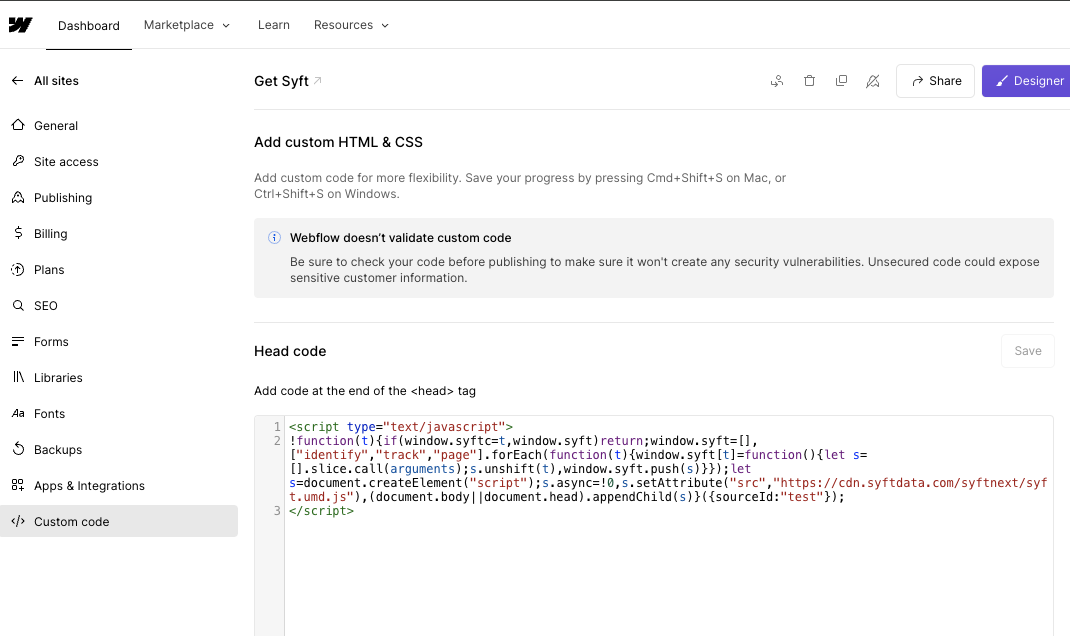Click the duplicate site icon

click(x=841, y=81)
